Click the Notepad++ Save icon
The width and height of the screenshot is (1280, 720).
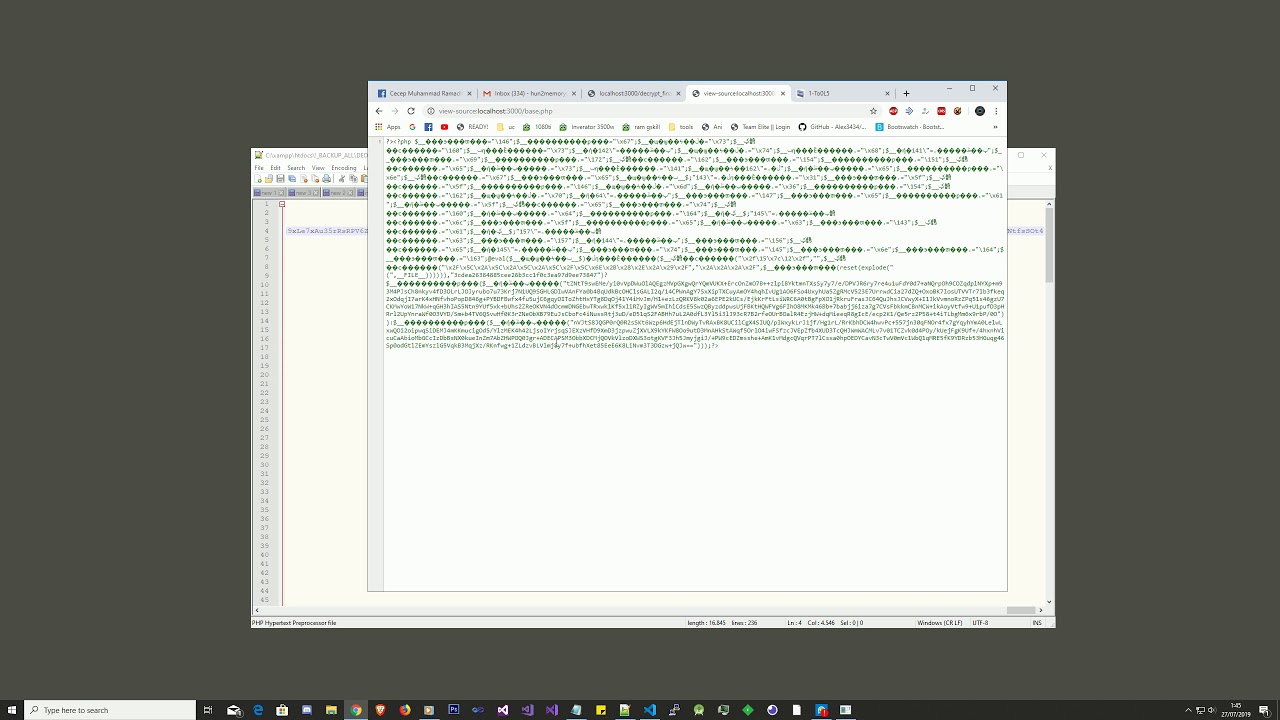pyautogui.click(x=280, y=178)
